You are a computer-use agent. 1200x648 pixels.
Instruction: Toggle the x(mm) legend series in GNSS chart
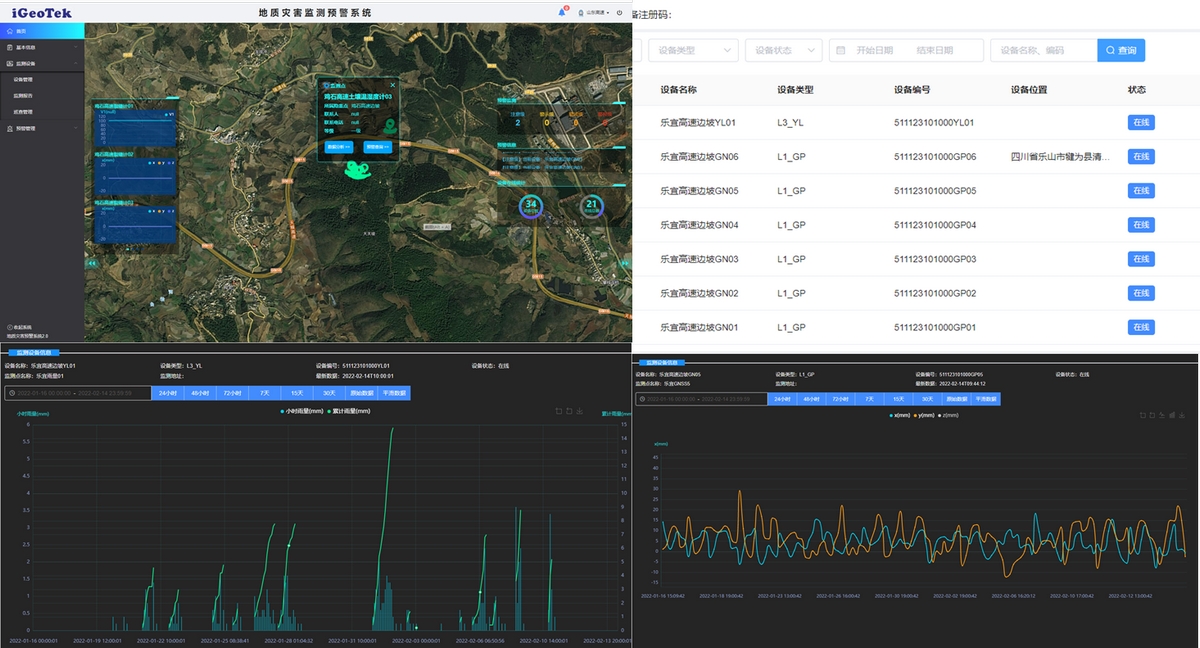point(898,415)
